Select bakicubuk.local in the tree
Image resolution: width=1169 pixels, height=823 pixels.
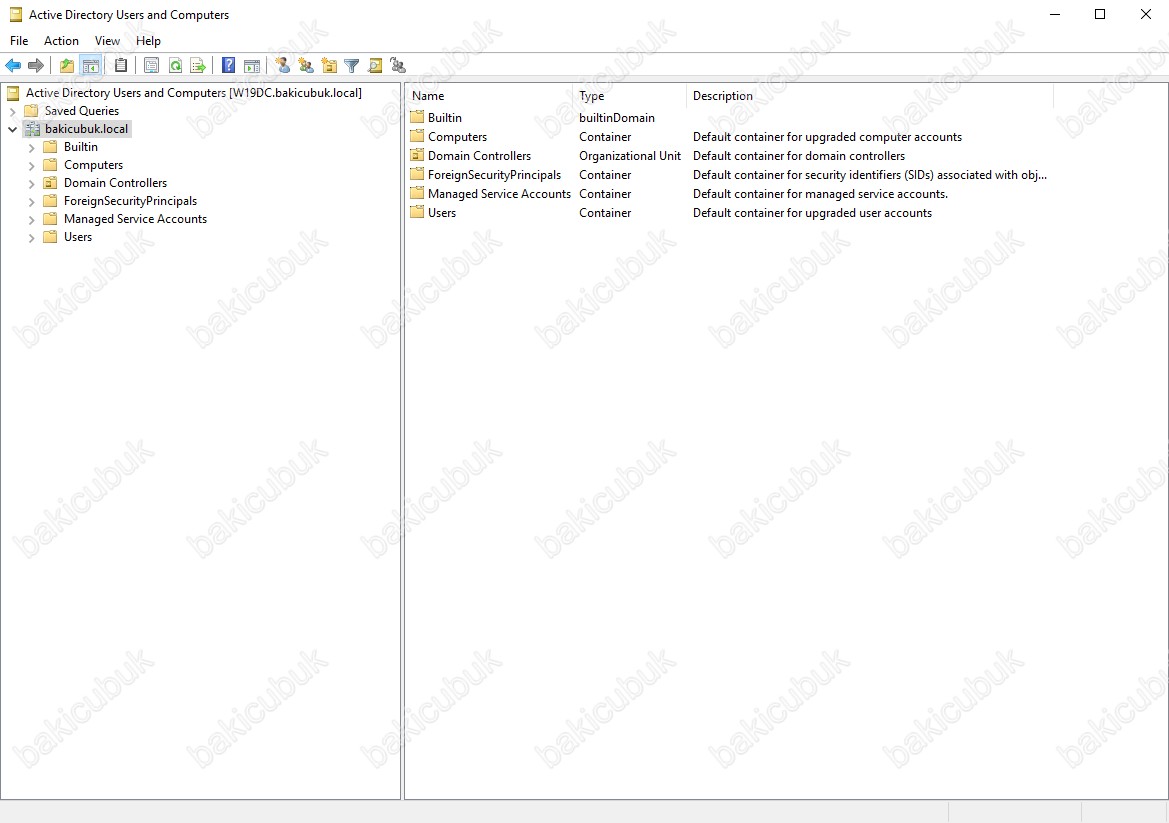pos(86,129)
